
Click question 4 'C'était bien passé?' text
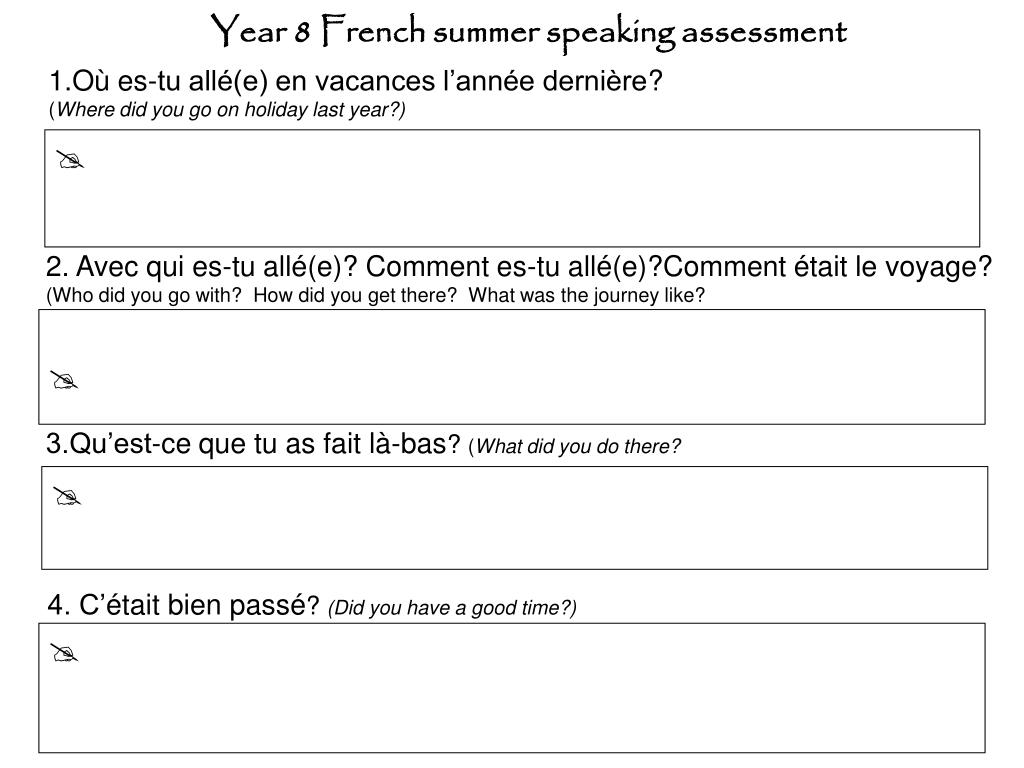tap(184, 605)
